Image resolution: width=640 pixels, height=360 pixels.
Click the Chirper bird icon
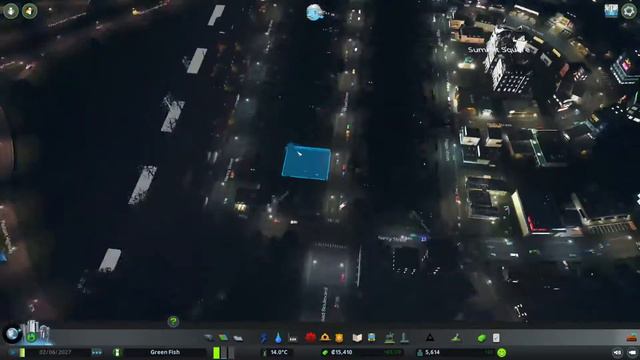pyautogui.click(x=315, y=12)
